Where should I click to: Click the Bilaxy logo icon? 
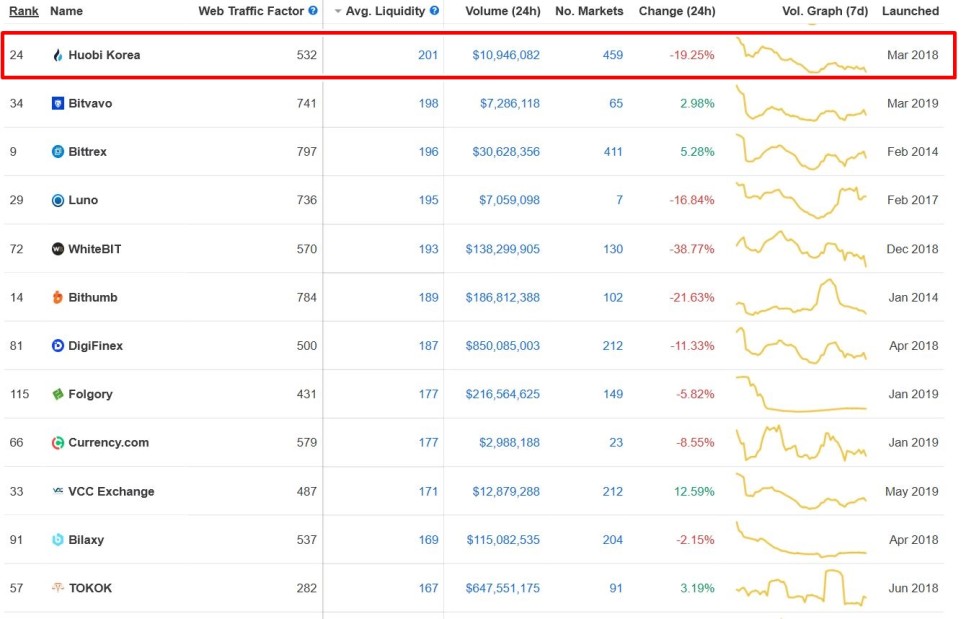coord(58,540)
